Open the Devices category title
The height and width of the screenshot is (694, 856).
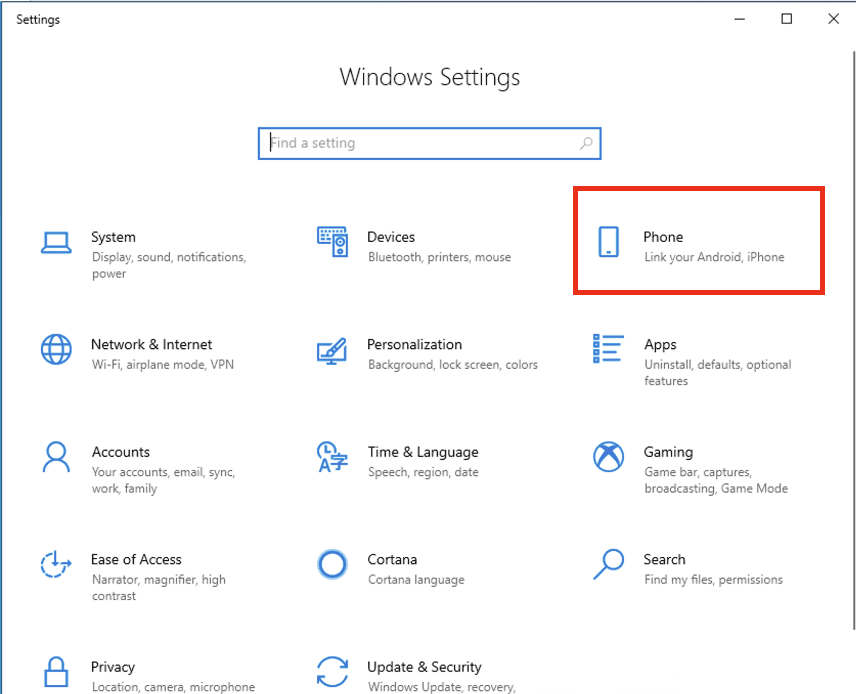click(x=391, y=237)
